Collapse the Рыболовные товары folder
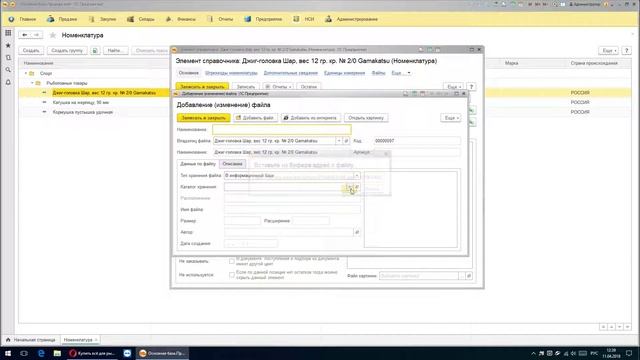The width and height of the screenshot is (640, 360). point(32,83)
